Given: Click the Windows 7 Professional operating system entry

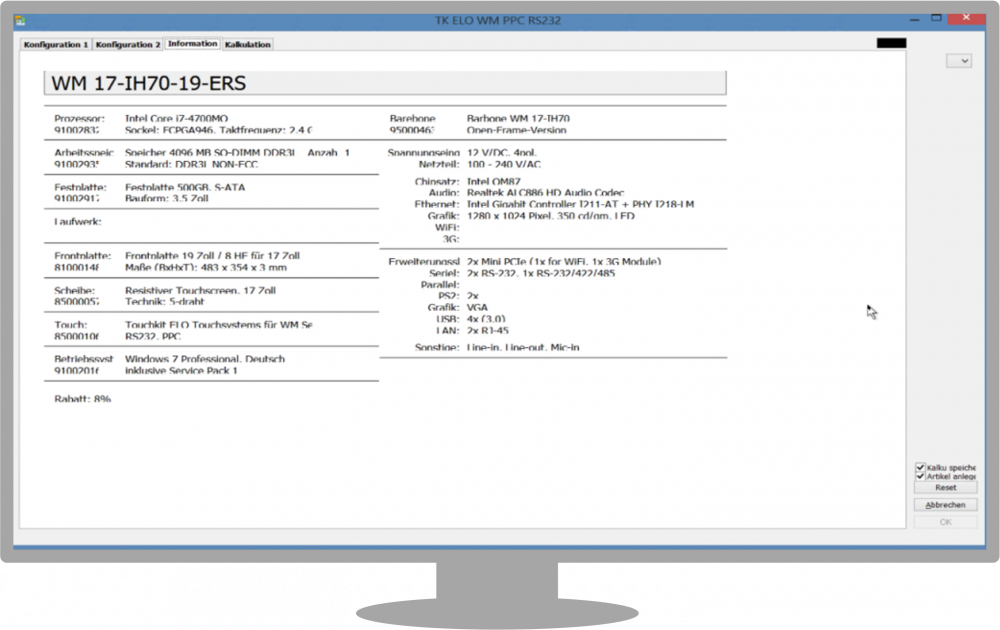Looking at the screenshot, I should click(204, 359).
